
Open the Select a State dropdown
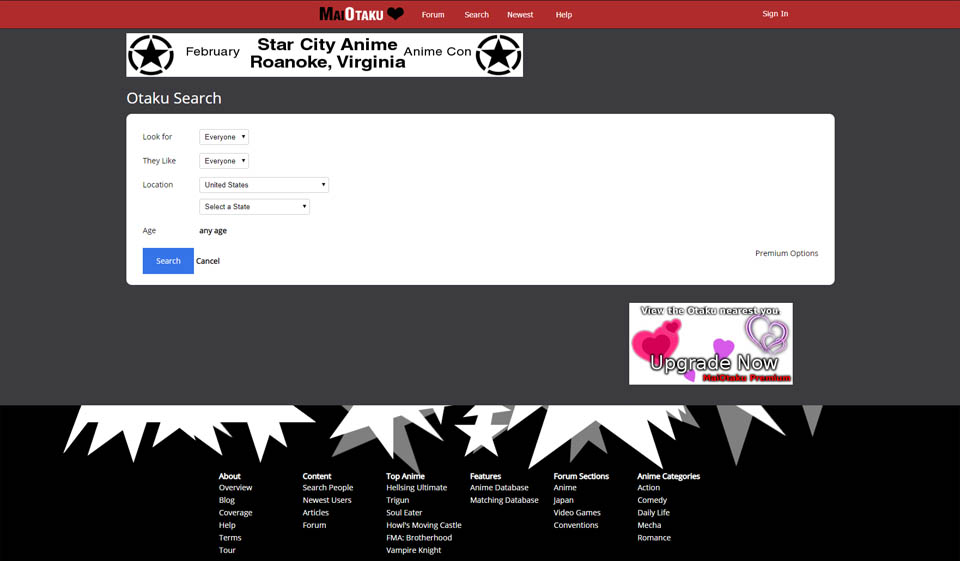pyautogui.click(x=254, y=207)
